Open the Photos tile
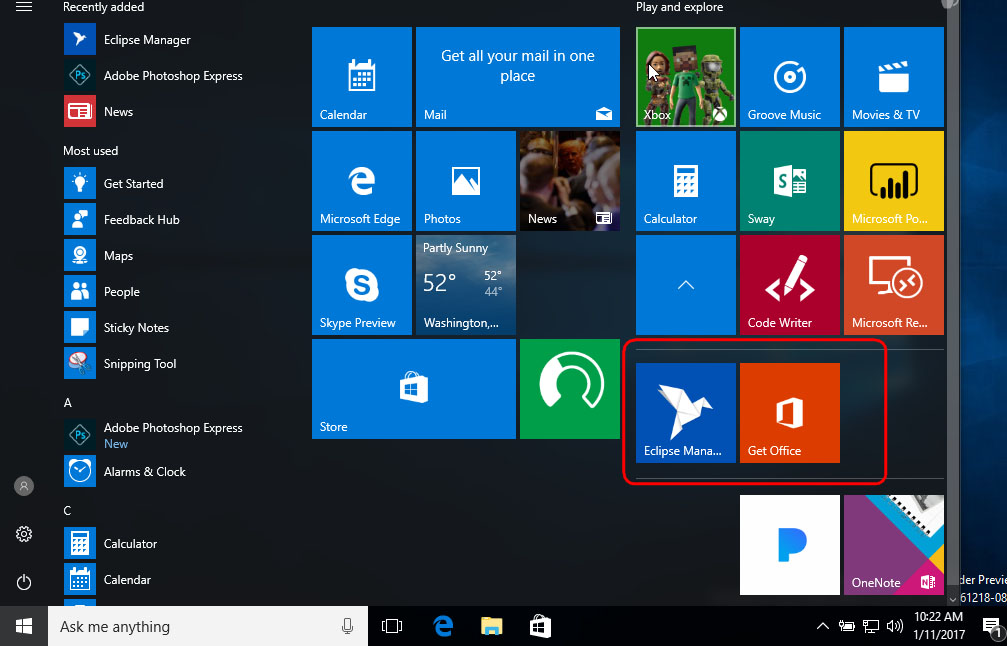Viewport: 1007px width, 646px height. pos(466,180)
